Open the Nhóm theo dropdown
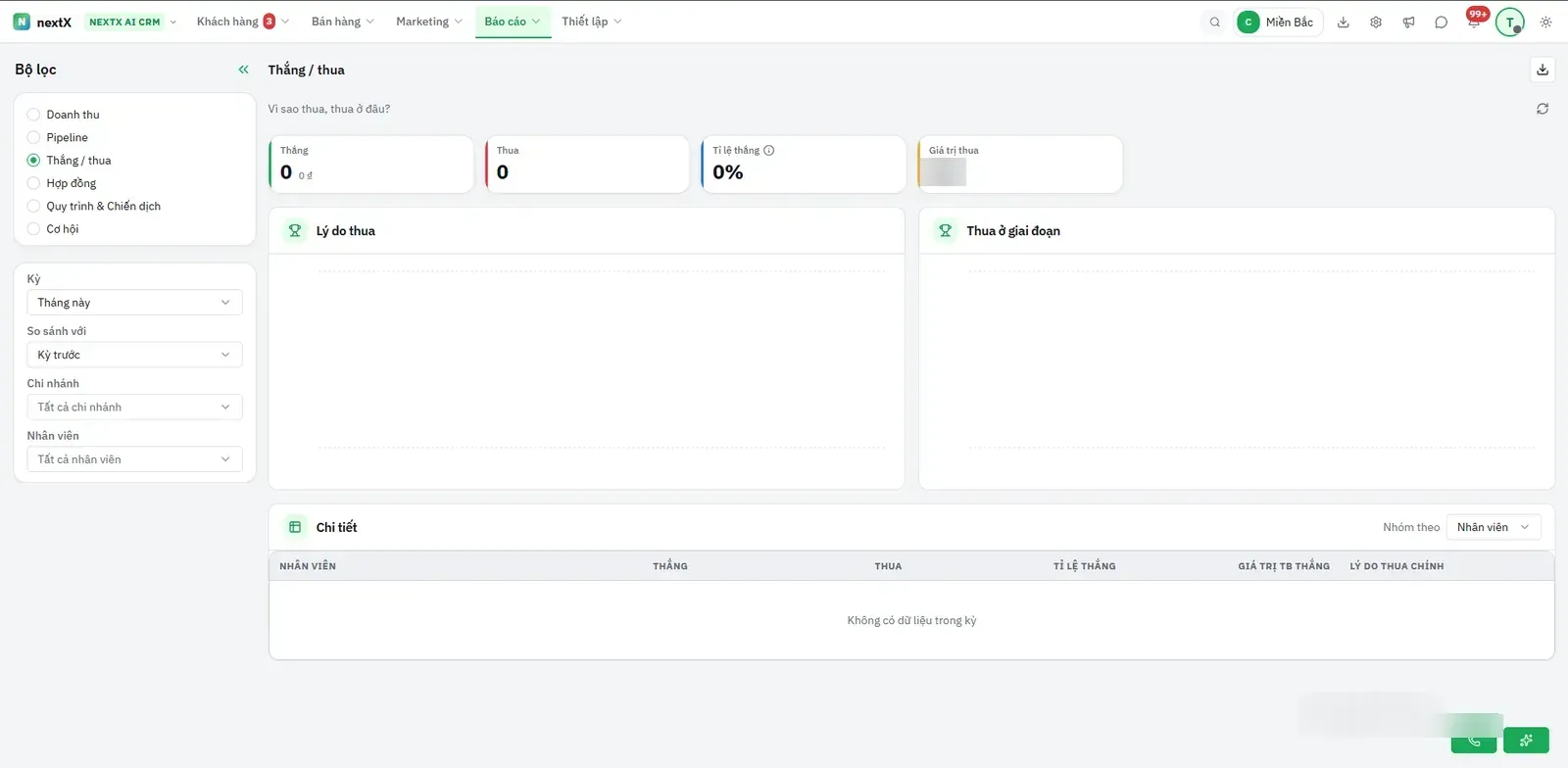 coord(1494,527)
